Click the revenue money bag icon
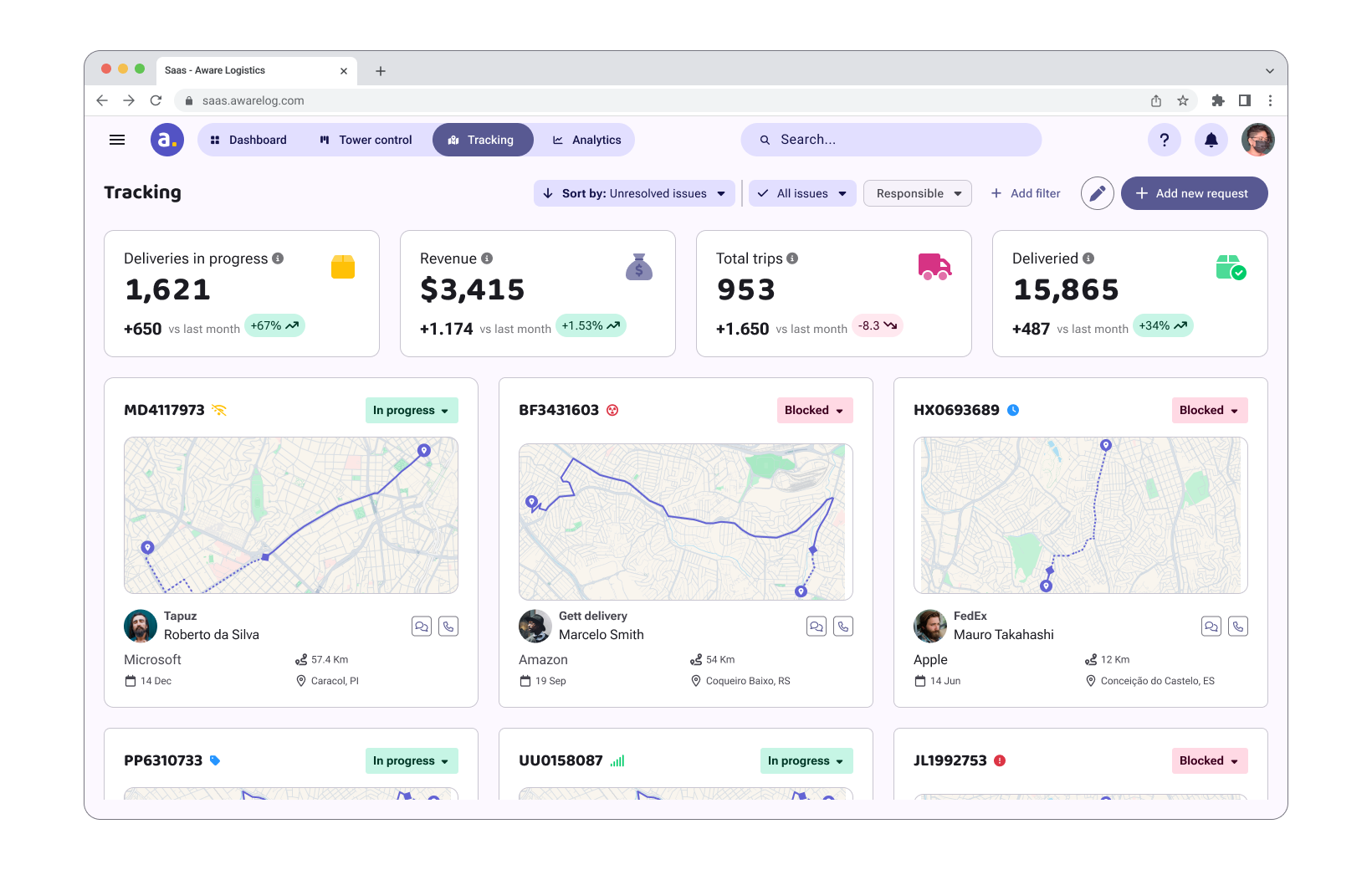The width and height of the screenshot is (1372, 870). 639,267
